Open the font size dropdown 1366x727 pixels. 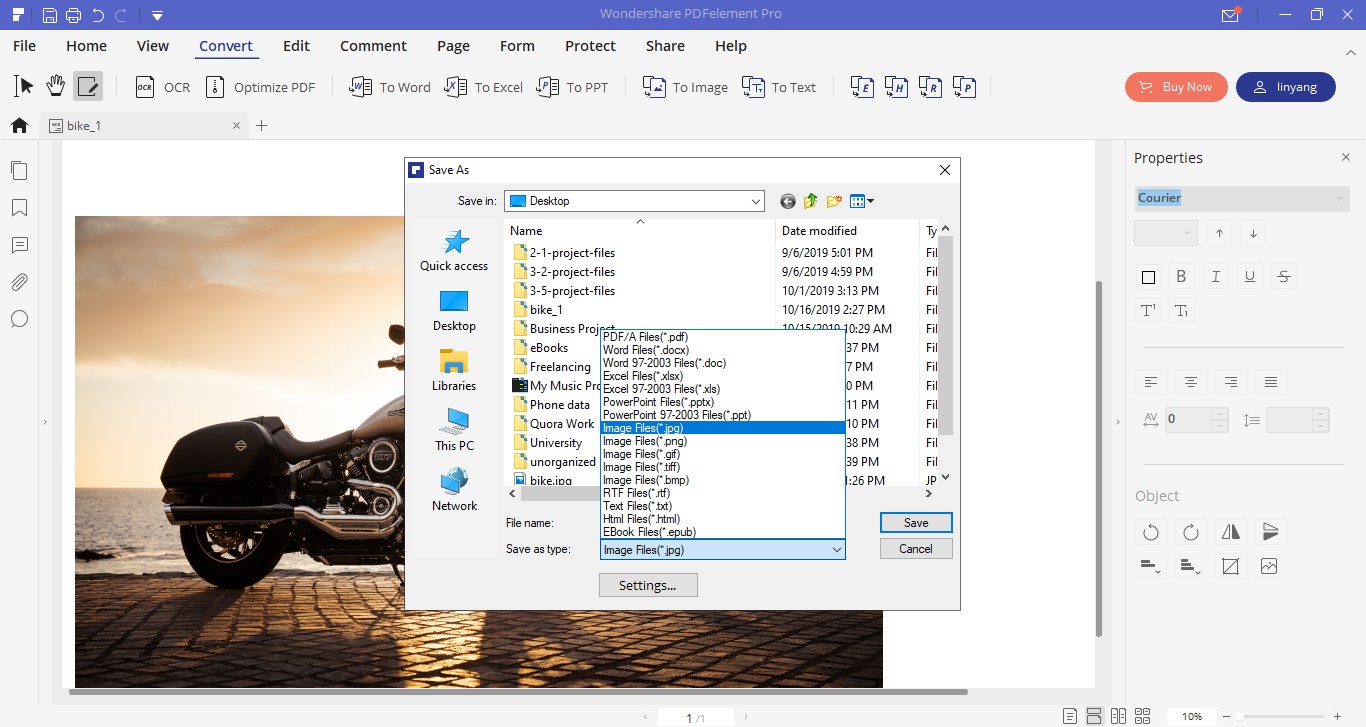click(1165, 233)
